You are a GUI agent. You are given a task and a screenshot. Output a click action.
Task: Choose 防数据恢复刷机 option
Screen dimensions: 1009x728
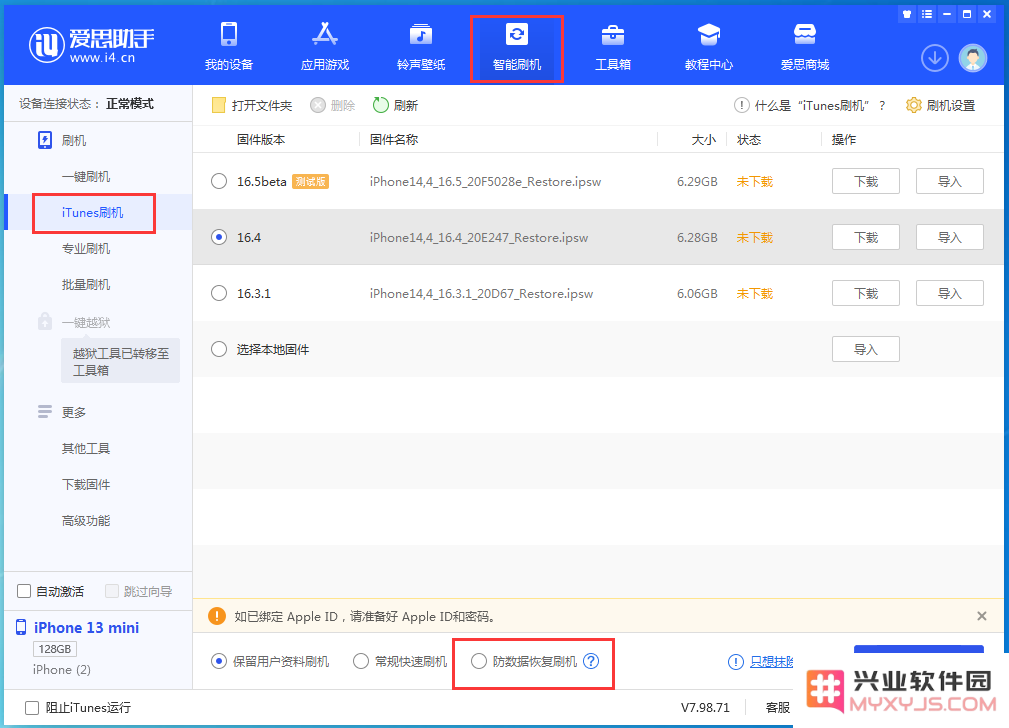[x=479, y=661]
